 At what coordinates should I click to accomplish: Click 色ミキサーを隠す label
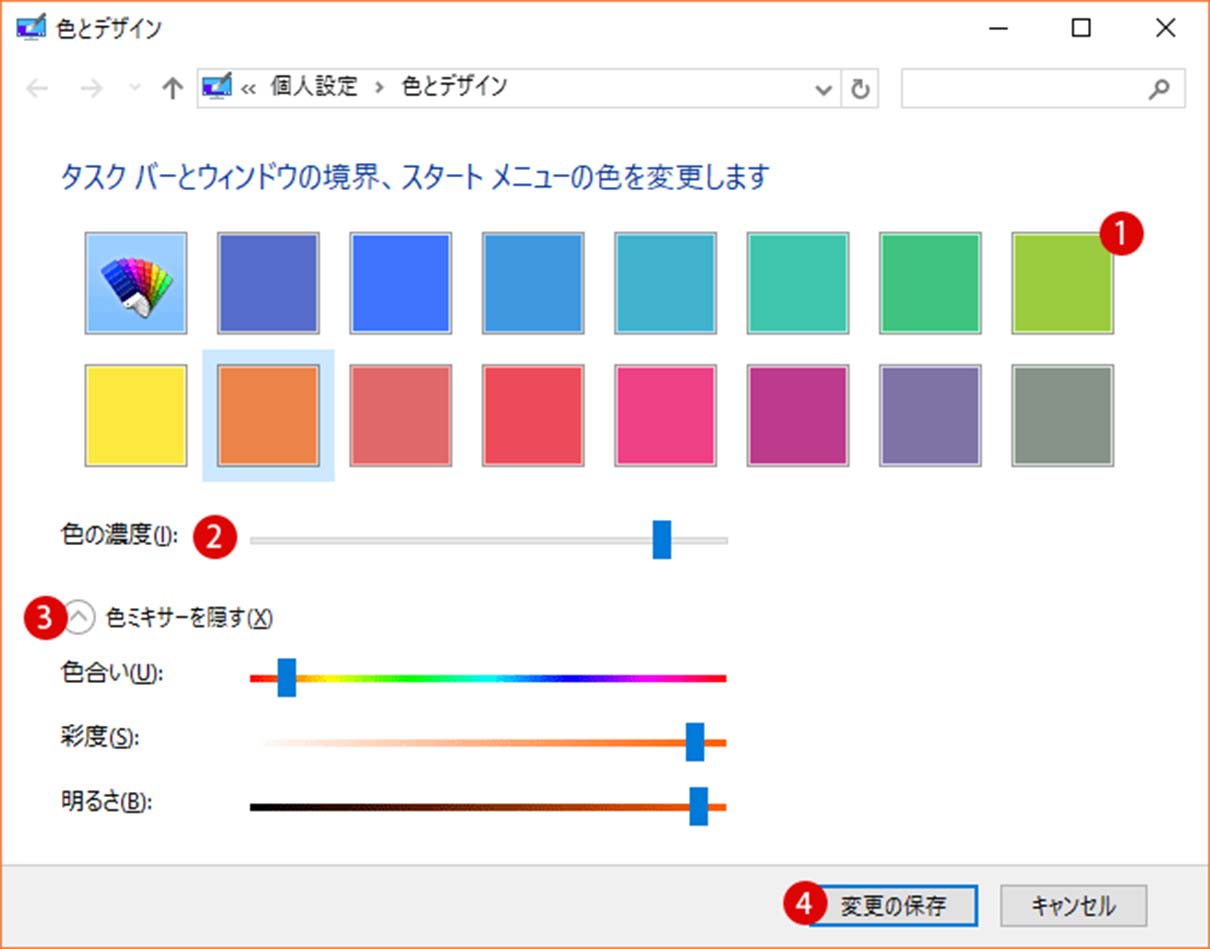[189, 618]
